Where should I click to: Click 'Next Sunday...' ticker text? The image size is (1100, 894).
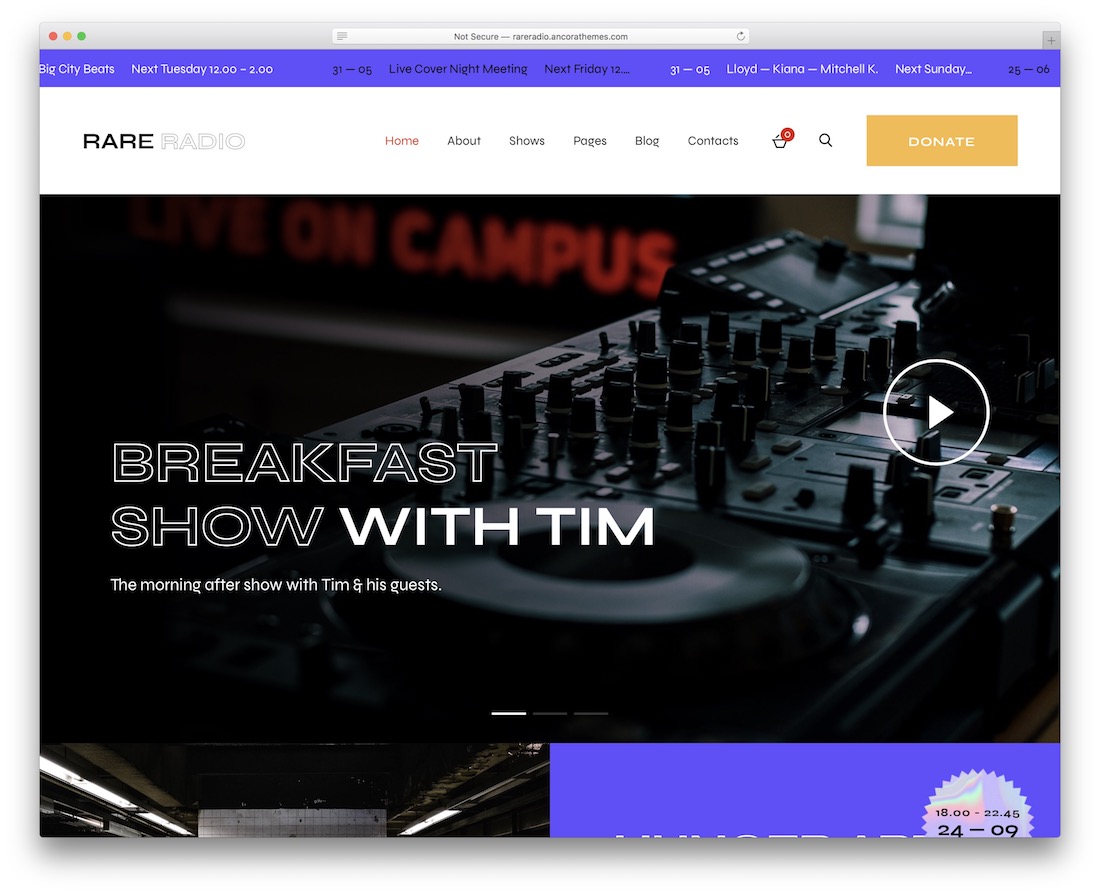point(934,69)
